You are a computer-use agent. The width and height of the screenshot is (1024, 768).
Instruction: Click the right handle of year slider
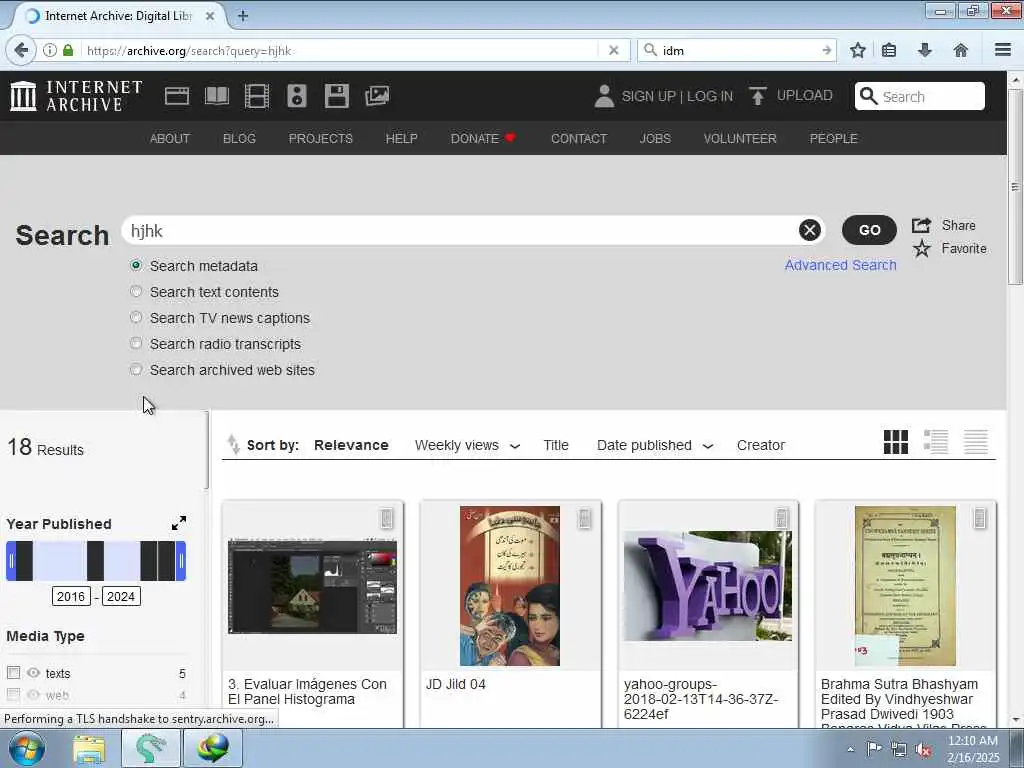coord(182,561)
